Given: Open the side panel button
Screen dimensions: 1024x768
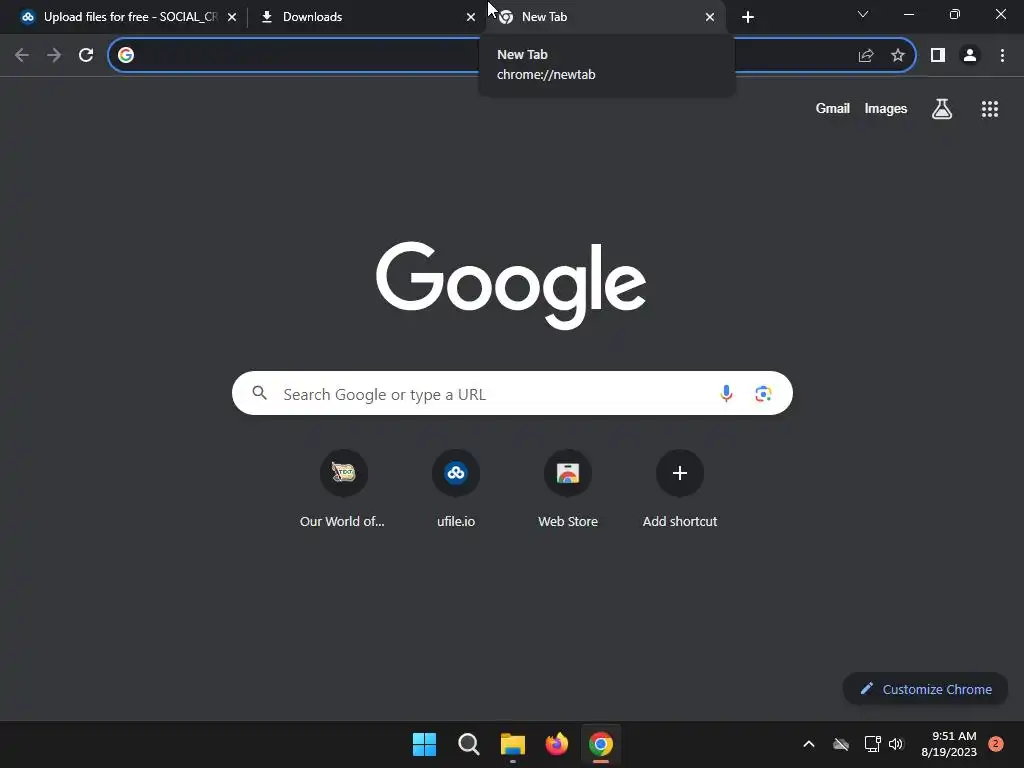Looking at the screenshot, I should tap(938, 56).
